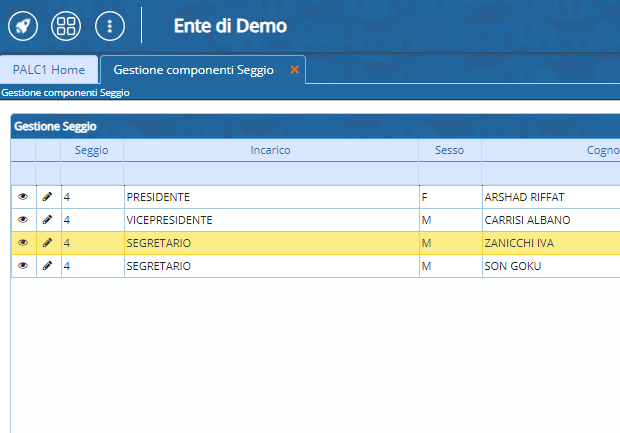Edit the VICEPRESIDENTE row with pencil icon

(x=47, y=220)
